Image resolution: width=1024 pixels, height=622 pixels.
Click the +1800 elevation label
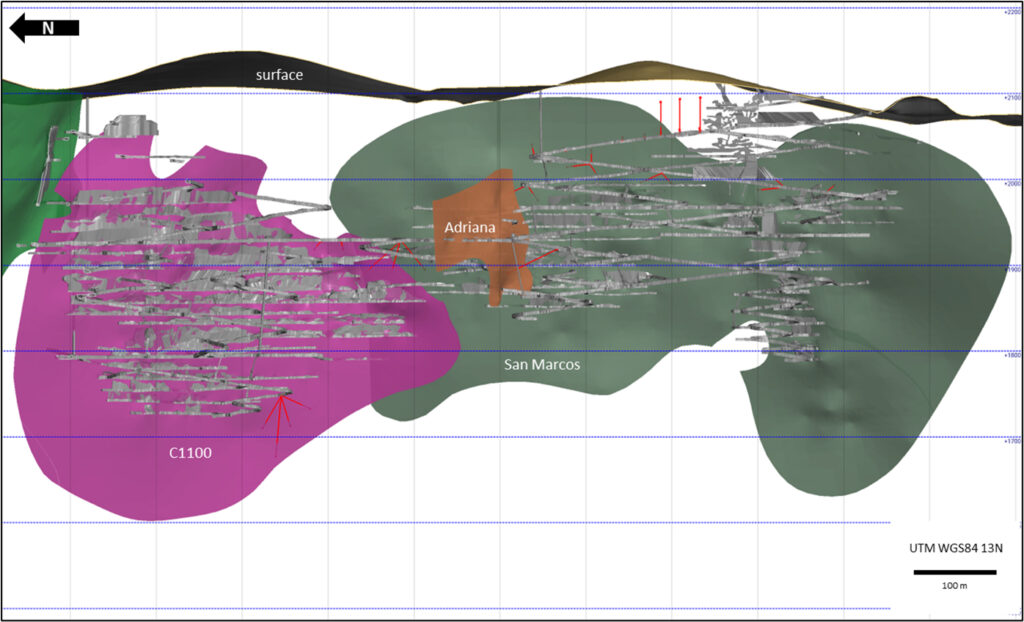click(x=1011, y=355)
